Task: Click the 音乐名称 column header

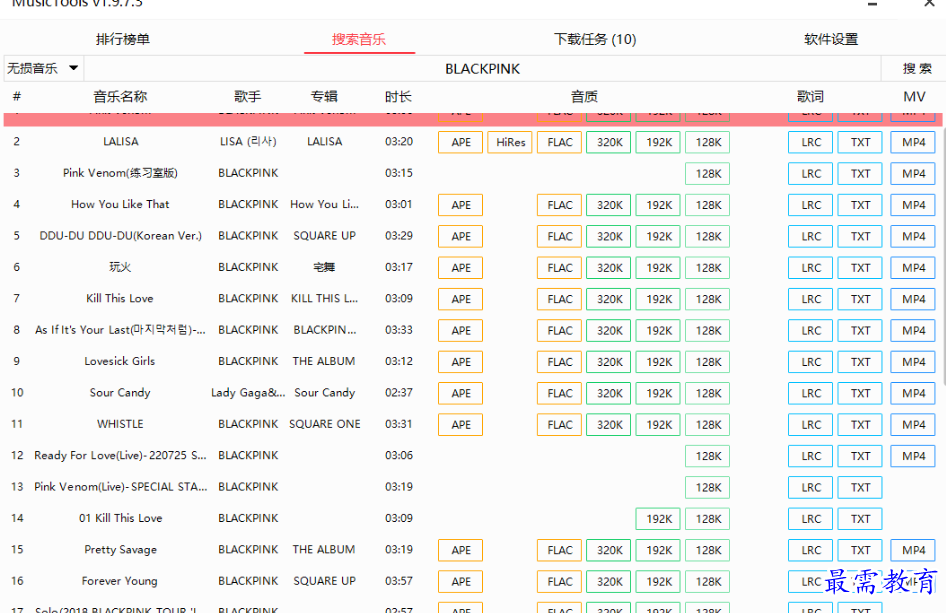Action: (120, 97)
